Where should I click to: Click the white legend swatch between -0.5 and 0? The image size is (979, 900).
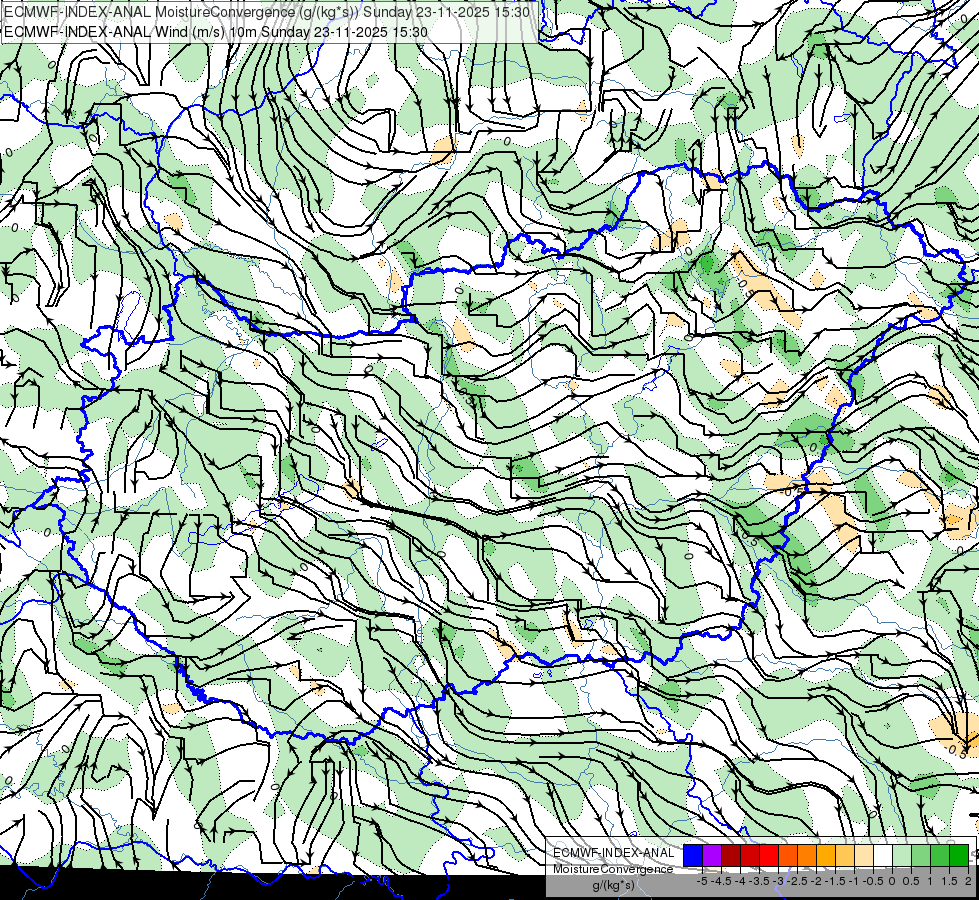pos(883,856)
